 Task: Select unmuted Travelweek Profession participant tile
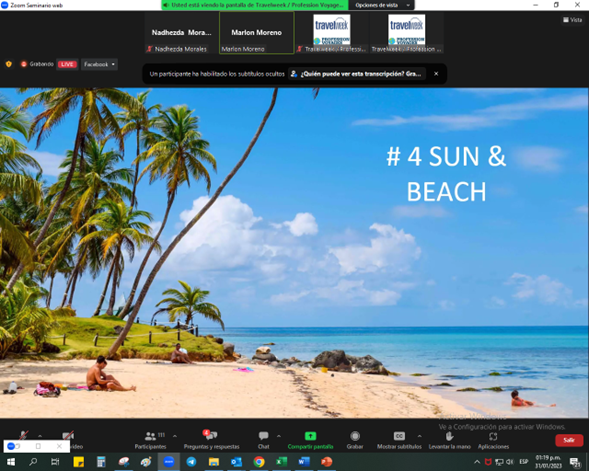click(407, 33)
